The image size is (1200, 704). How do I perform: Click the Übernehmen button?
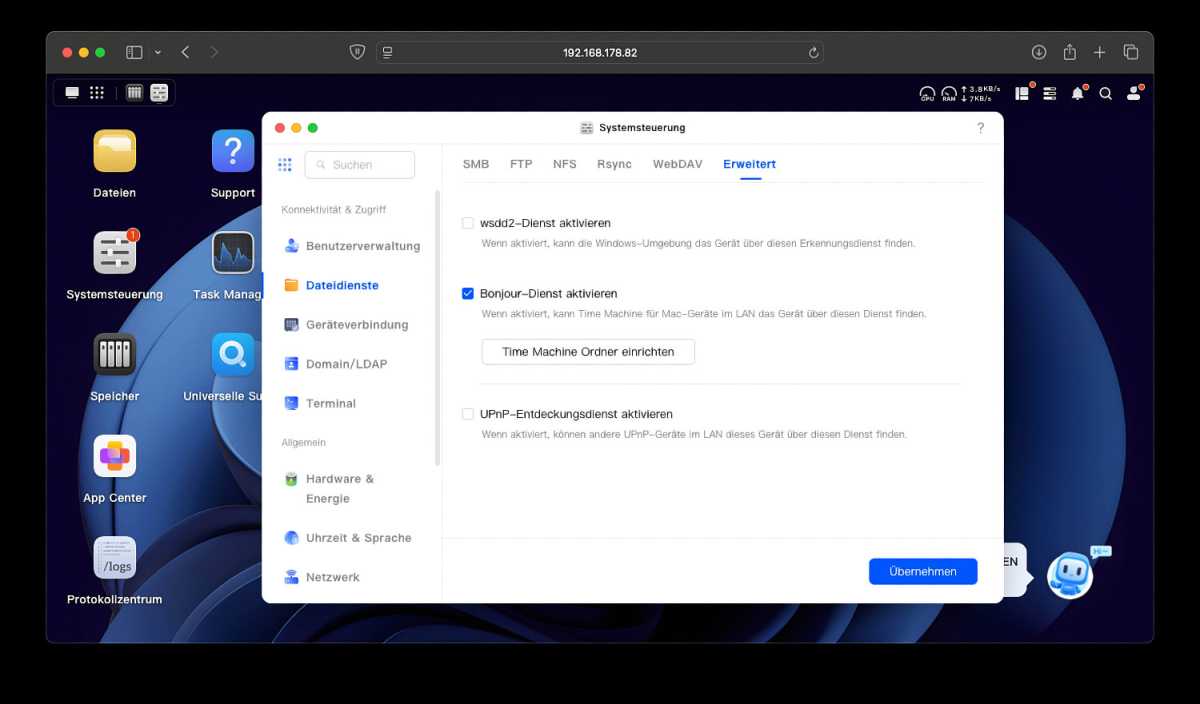point(923,571)
